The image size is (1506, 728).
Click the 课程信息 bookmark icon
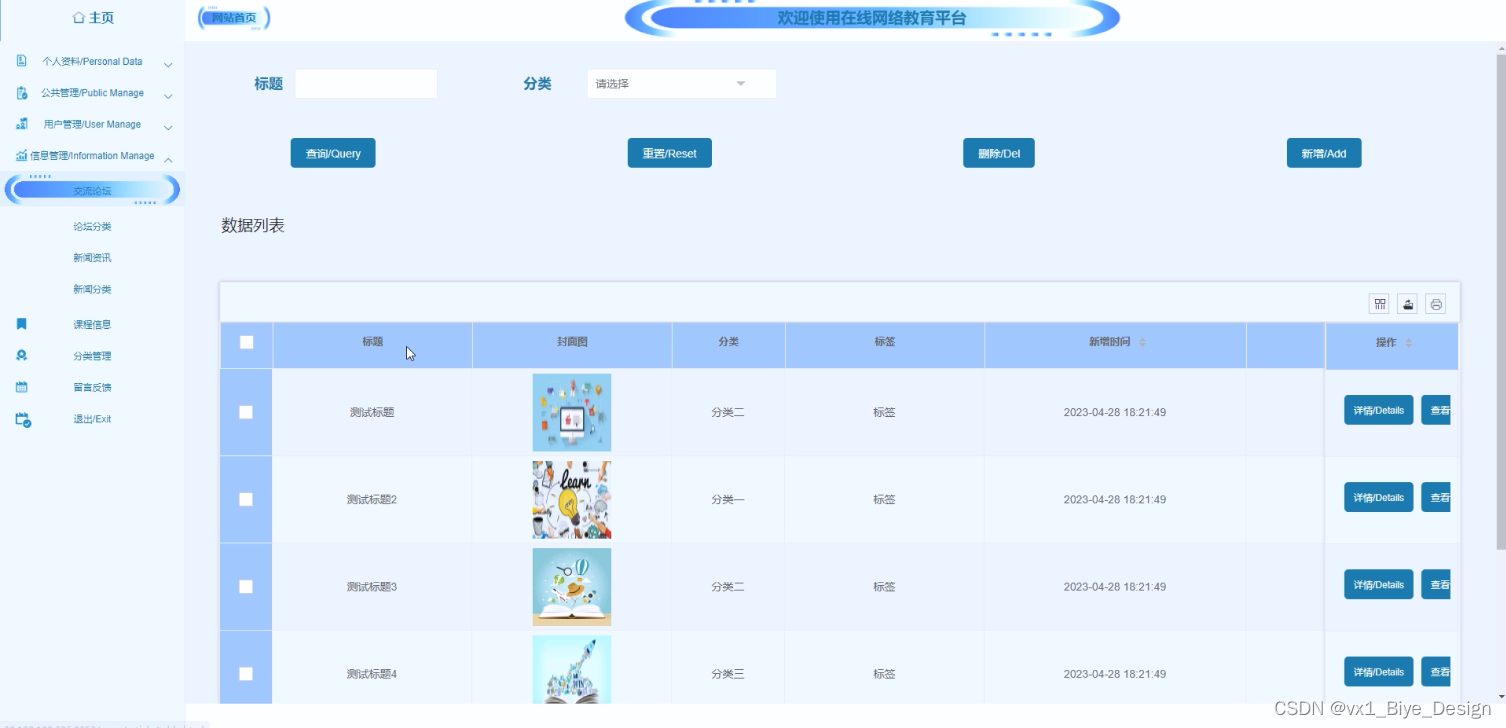pos(22,324)
